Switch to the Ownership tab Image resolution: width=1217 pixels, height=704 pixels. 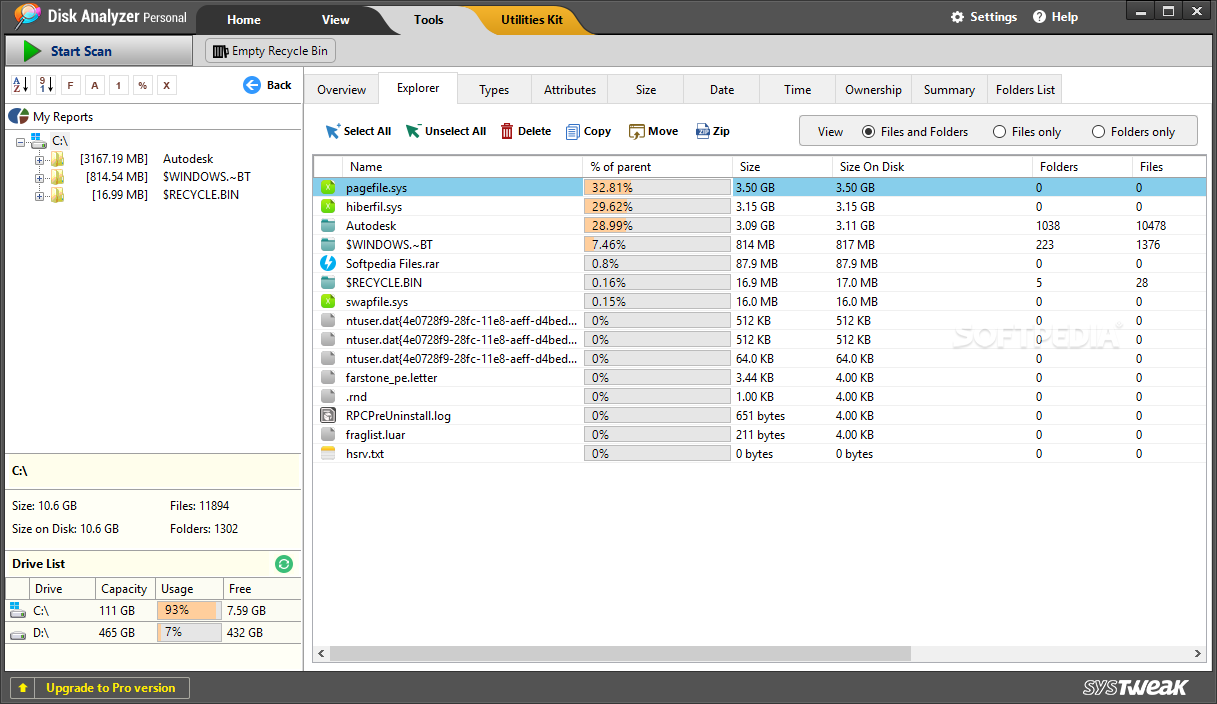[873, 90]
